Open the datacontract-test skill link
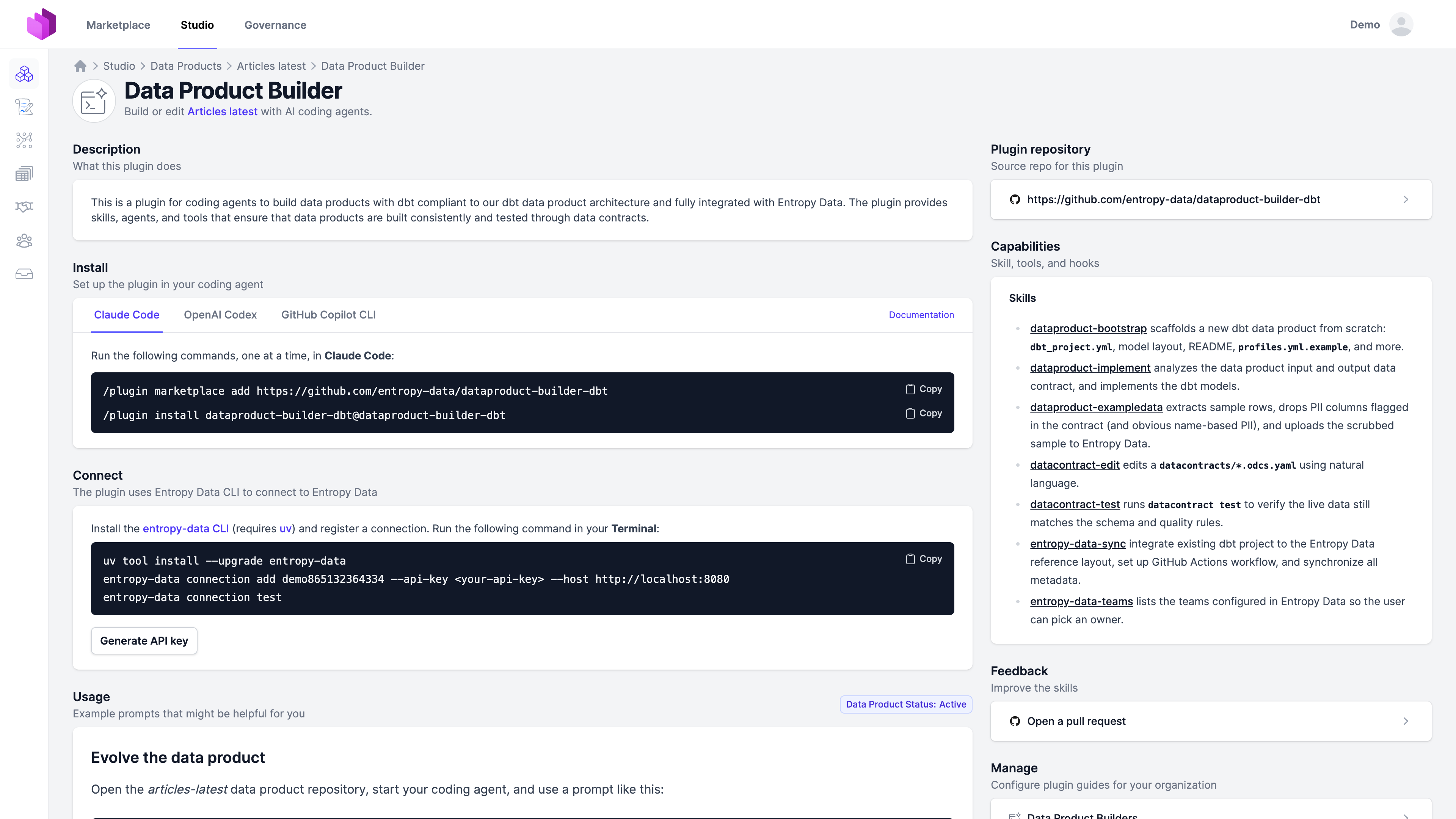Screen dimensions: 1456x819 pos(1075,505)
